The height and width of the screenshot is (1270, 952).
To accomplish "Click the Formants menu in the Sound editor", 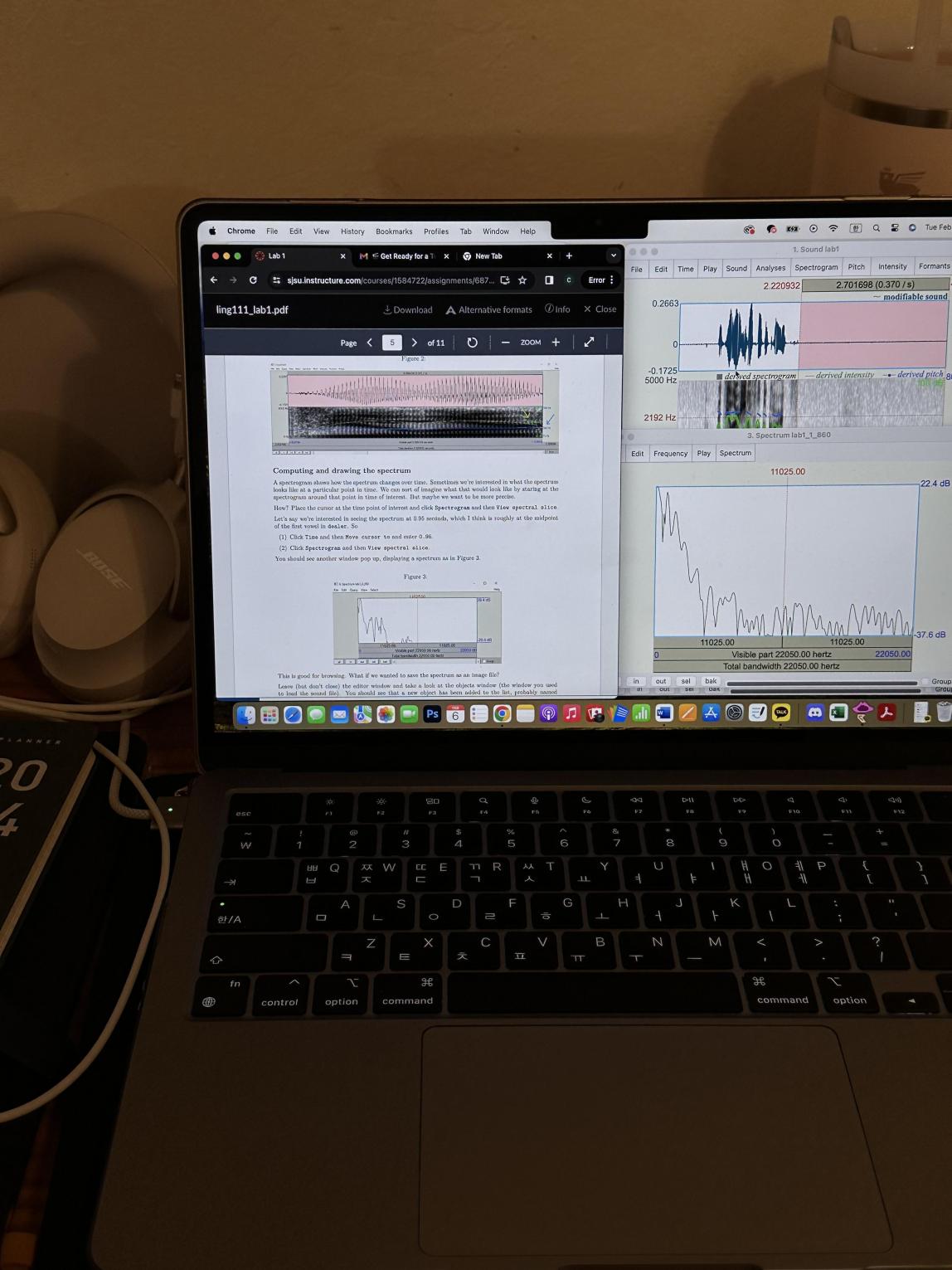I will pos(935,266).
